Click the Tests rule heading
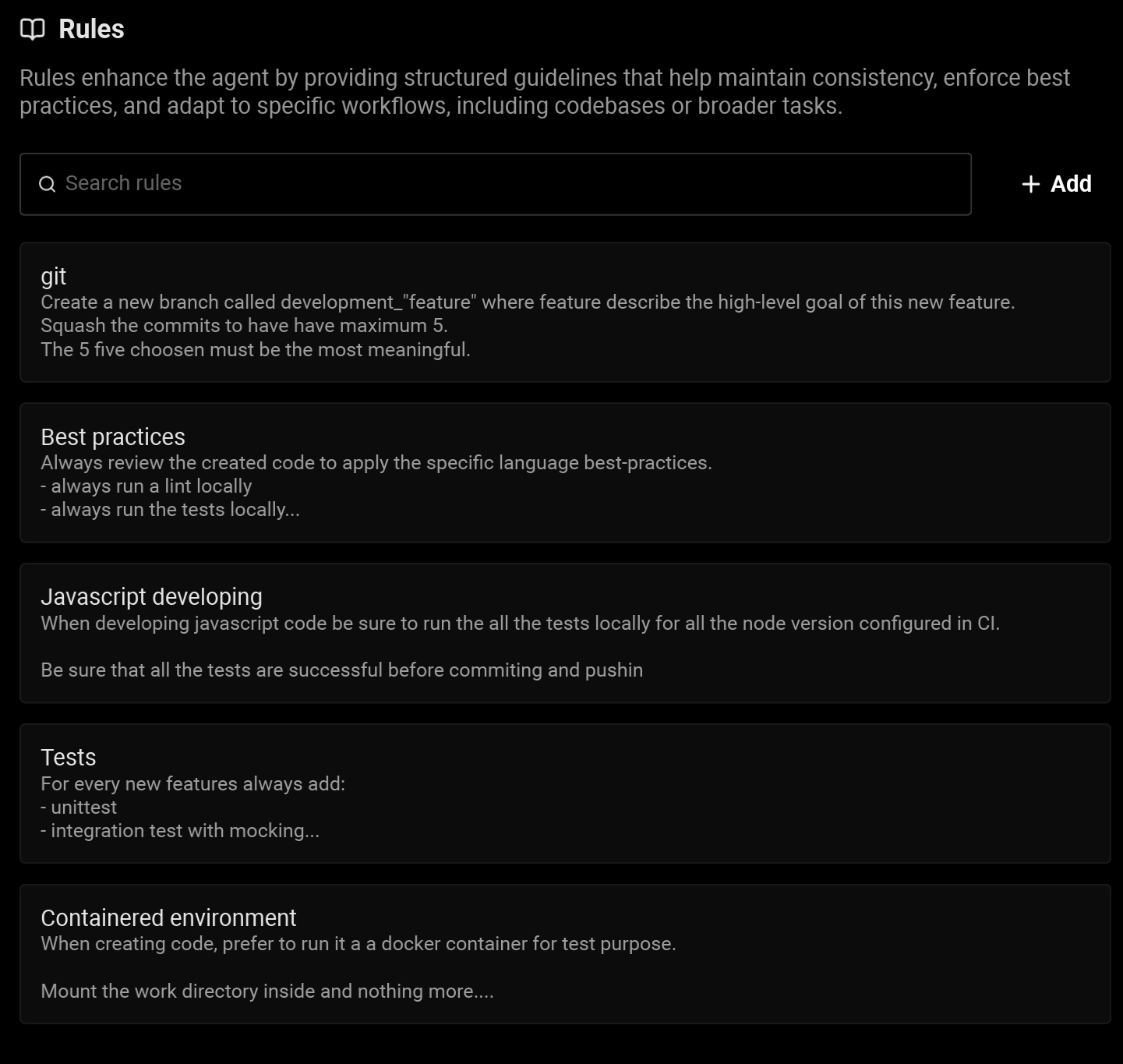 pos(68,757)
